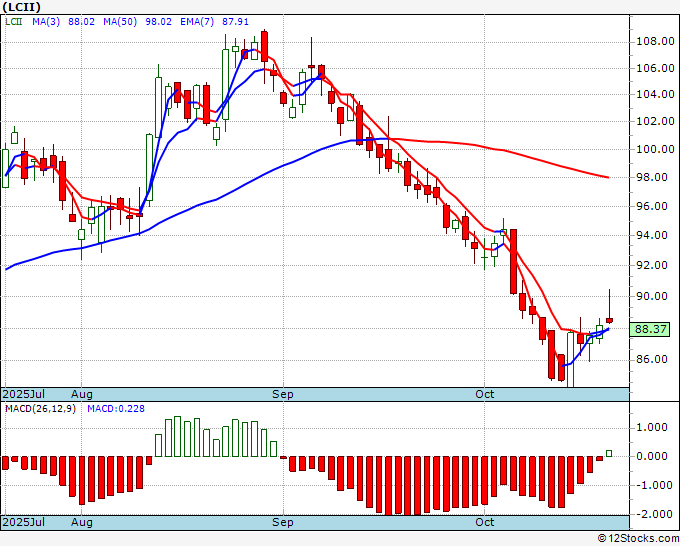Click the 0.000 MACD axis label
This screenshot has width=680, height=546.
[x=652, y=456]
